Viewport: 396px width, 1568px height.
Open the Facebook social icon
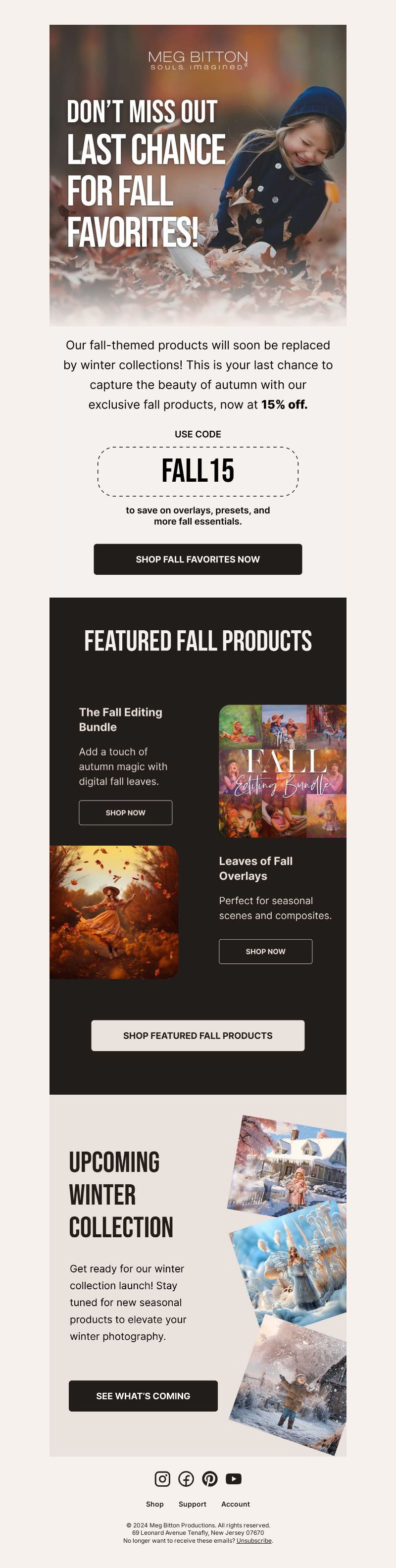tap(186, 1478)
